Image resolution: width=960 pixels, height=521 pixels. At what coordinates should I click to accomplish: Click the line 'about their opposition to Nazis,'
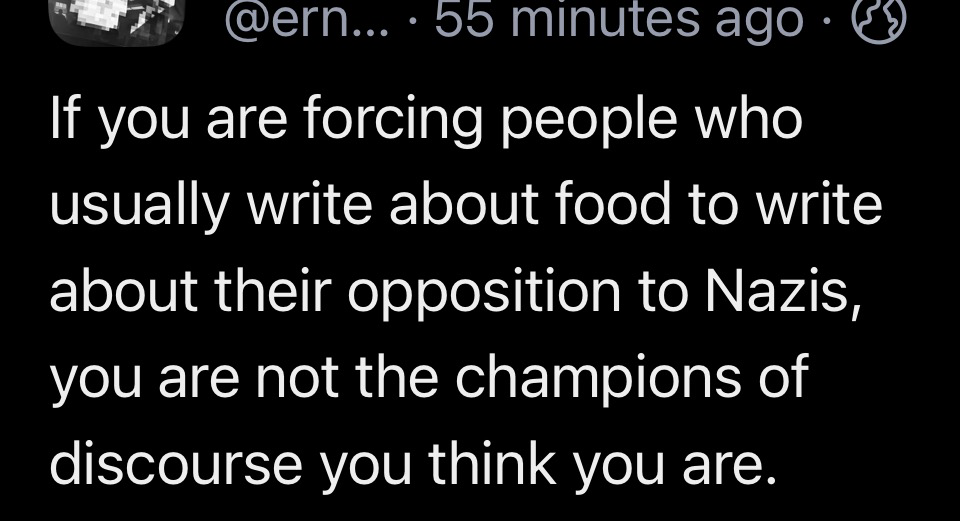pyautogui.click(x=456, y=291)
